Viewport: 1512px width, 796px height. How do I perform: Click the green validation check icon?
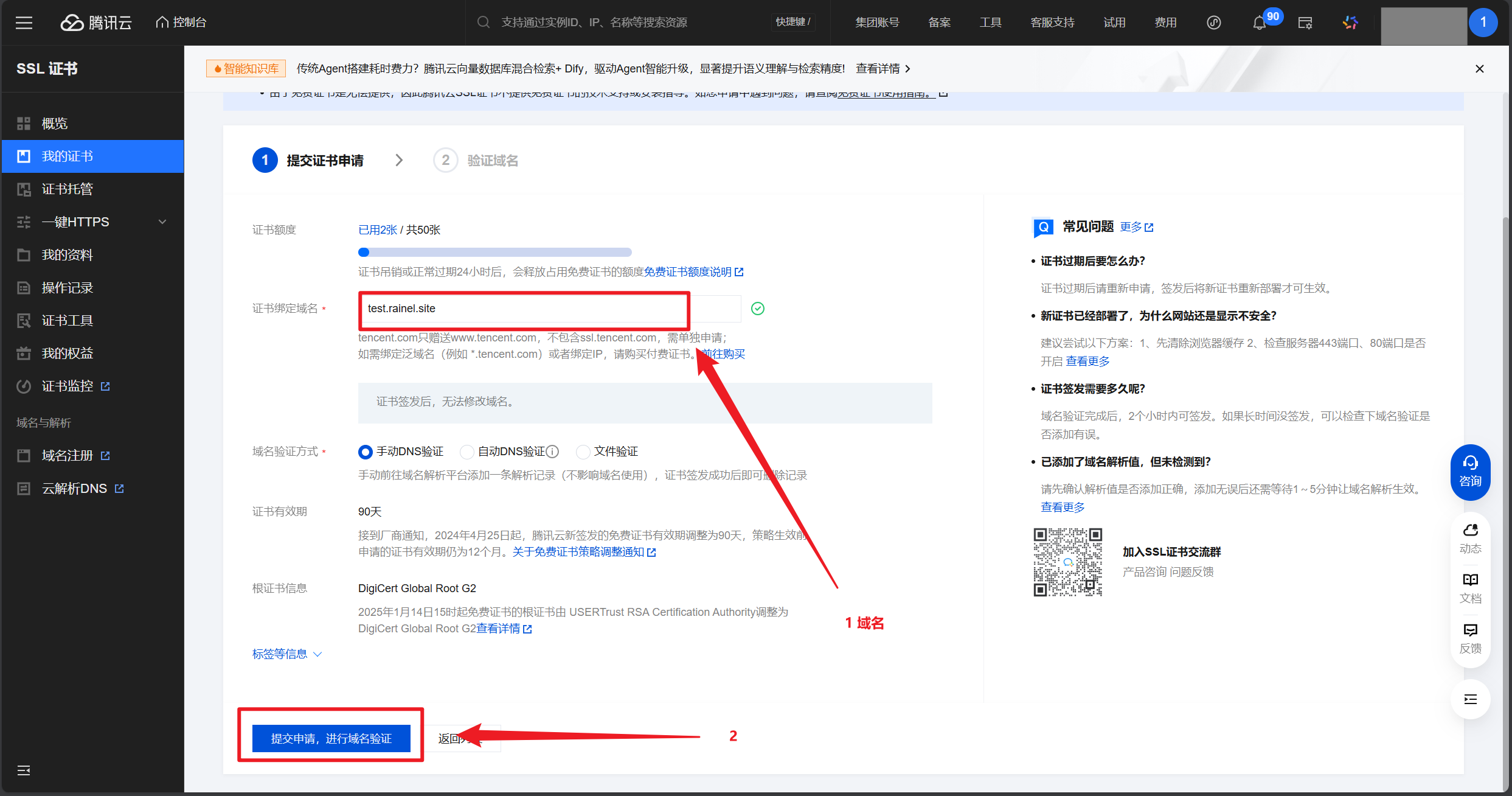click(758, 309)
